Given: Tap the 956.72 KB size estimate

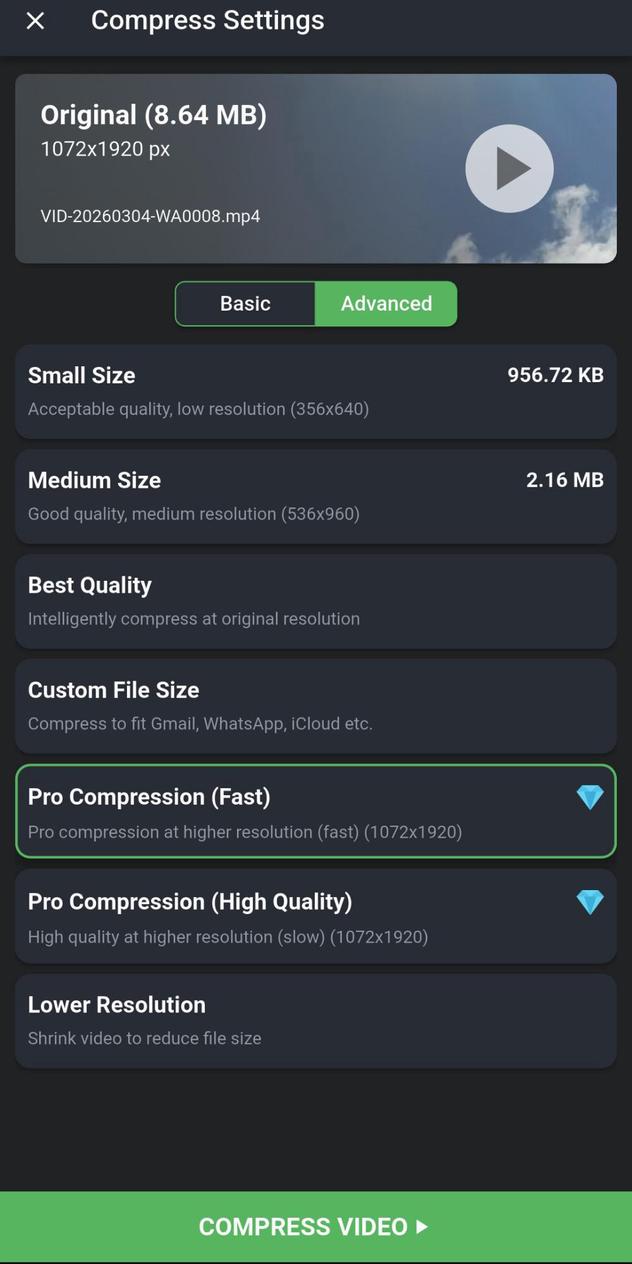Looking at the screenshot, I should pyautogui.click(x=555, y=376).
